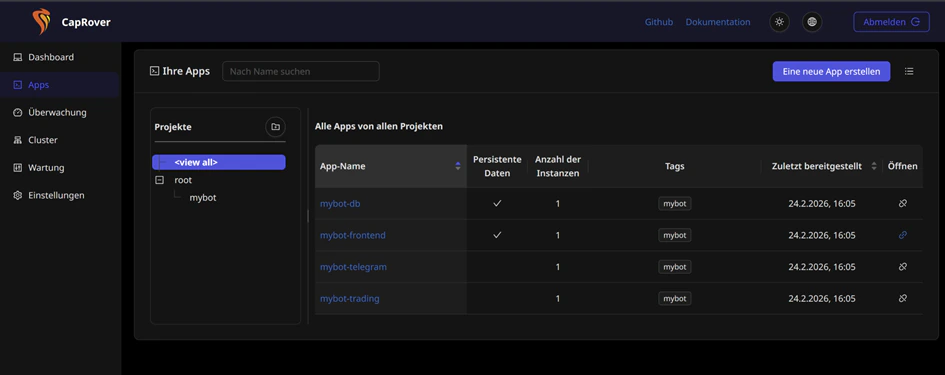
Task: Toggle the light/dark theme sun icon
Action: [780, 22]
